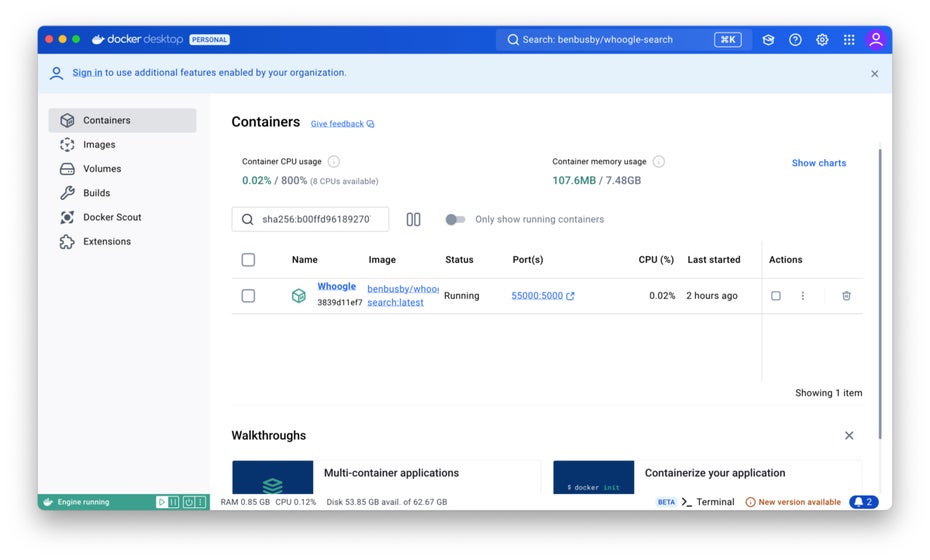Click the Port(s) column header
930x560 pixels.
click(x=527, y=260)
